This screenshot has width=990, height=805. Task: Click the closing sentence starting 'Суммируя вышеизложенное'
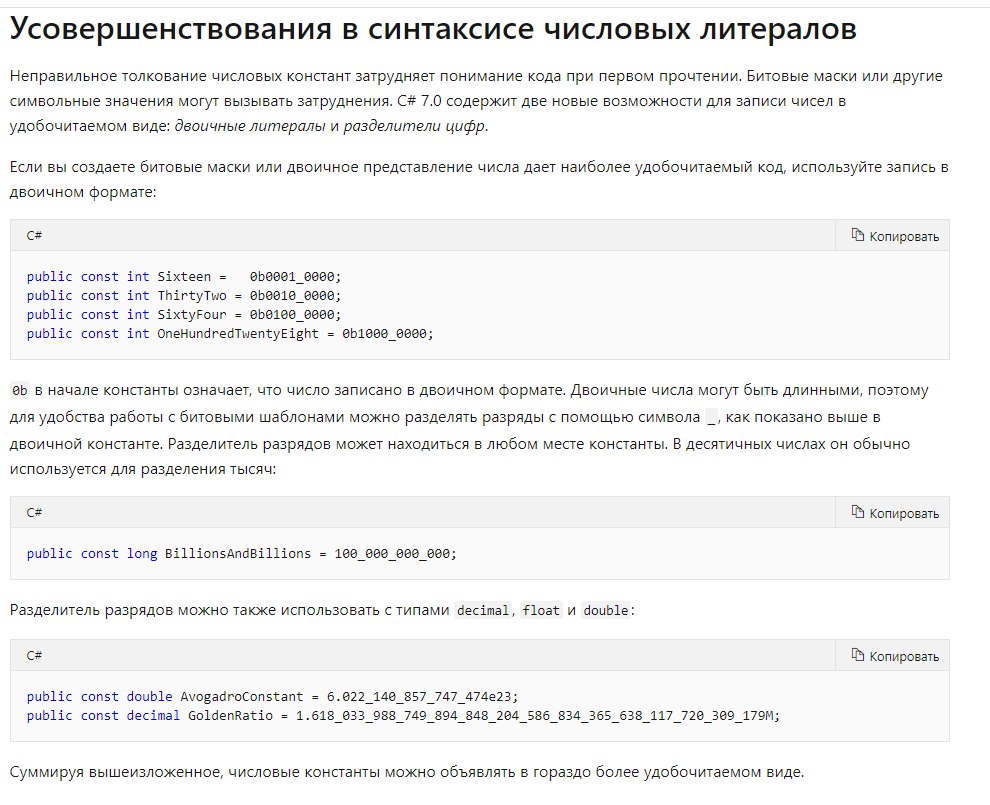tap(407, 772)
